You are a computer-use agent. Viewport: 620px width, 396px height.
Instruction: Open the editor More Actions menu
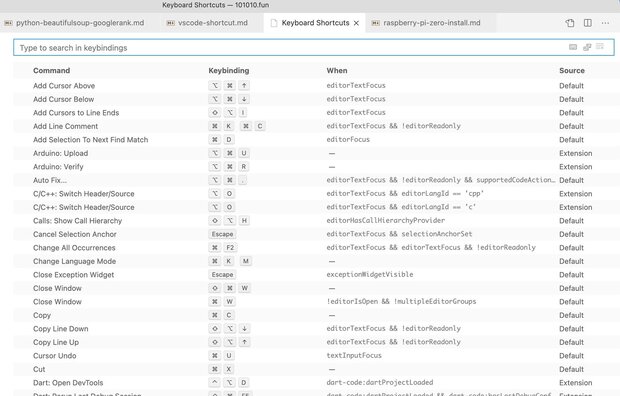pos(605,23)
